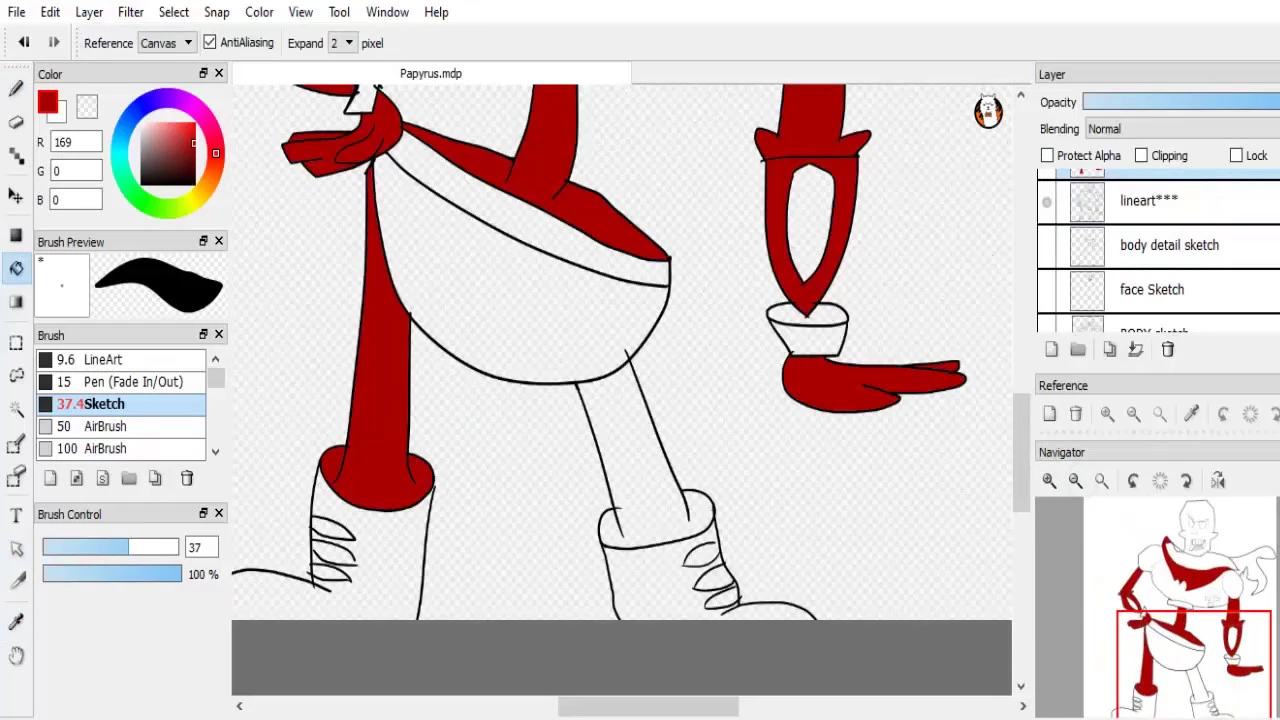Open the Window menu

(387, 12)
